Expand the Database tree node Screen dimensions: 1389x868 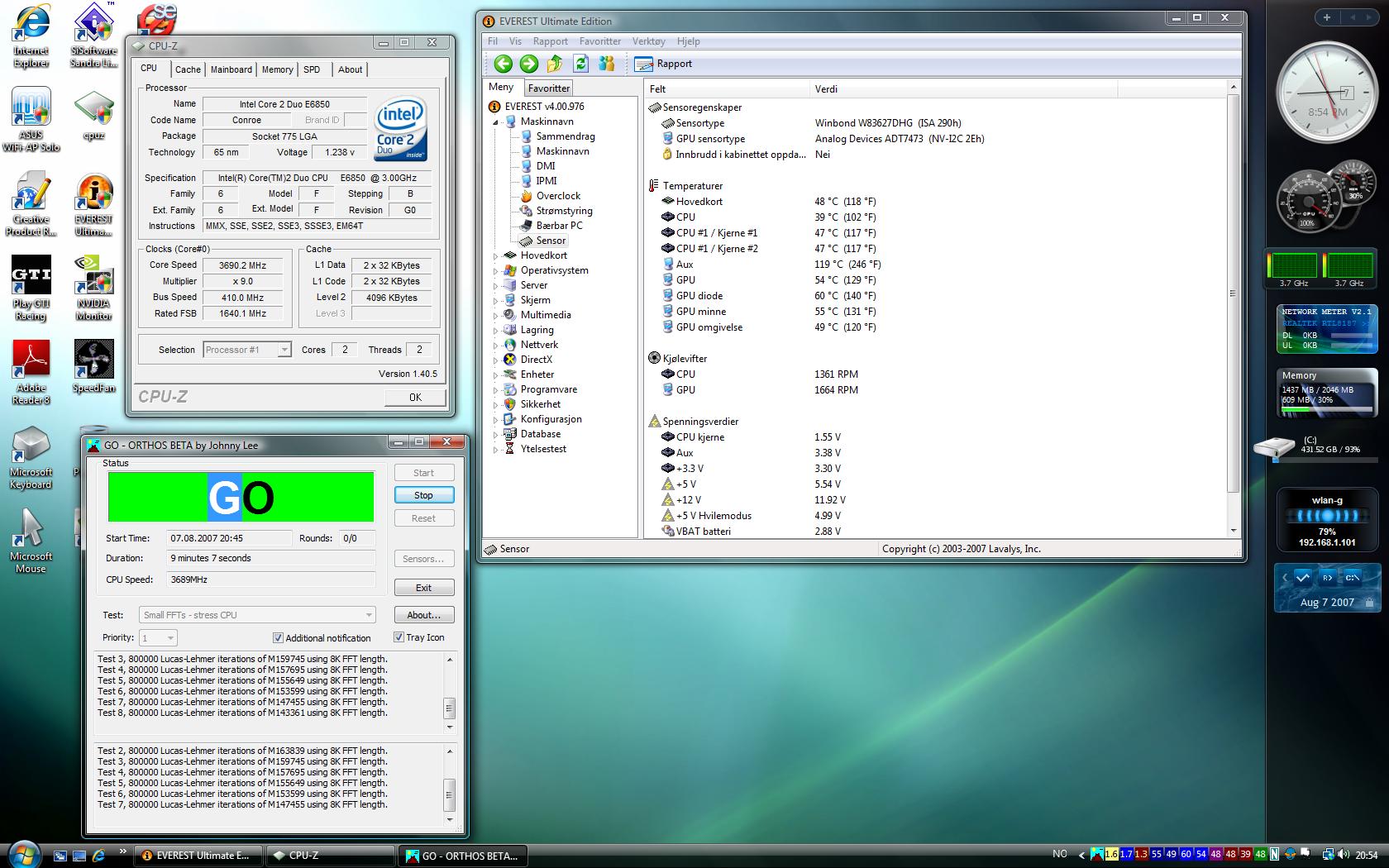coord(496,434)
